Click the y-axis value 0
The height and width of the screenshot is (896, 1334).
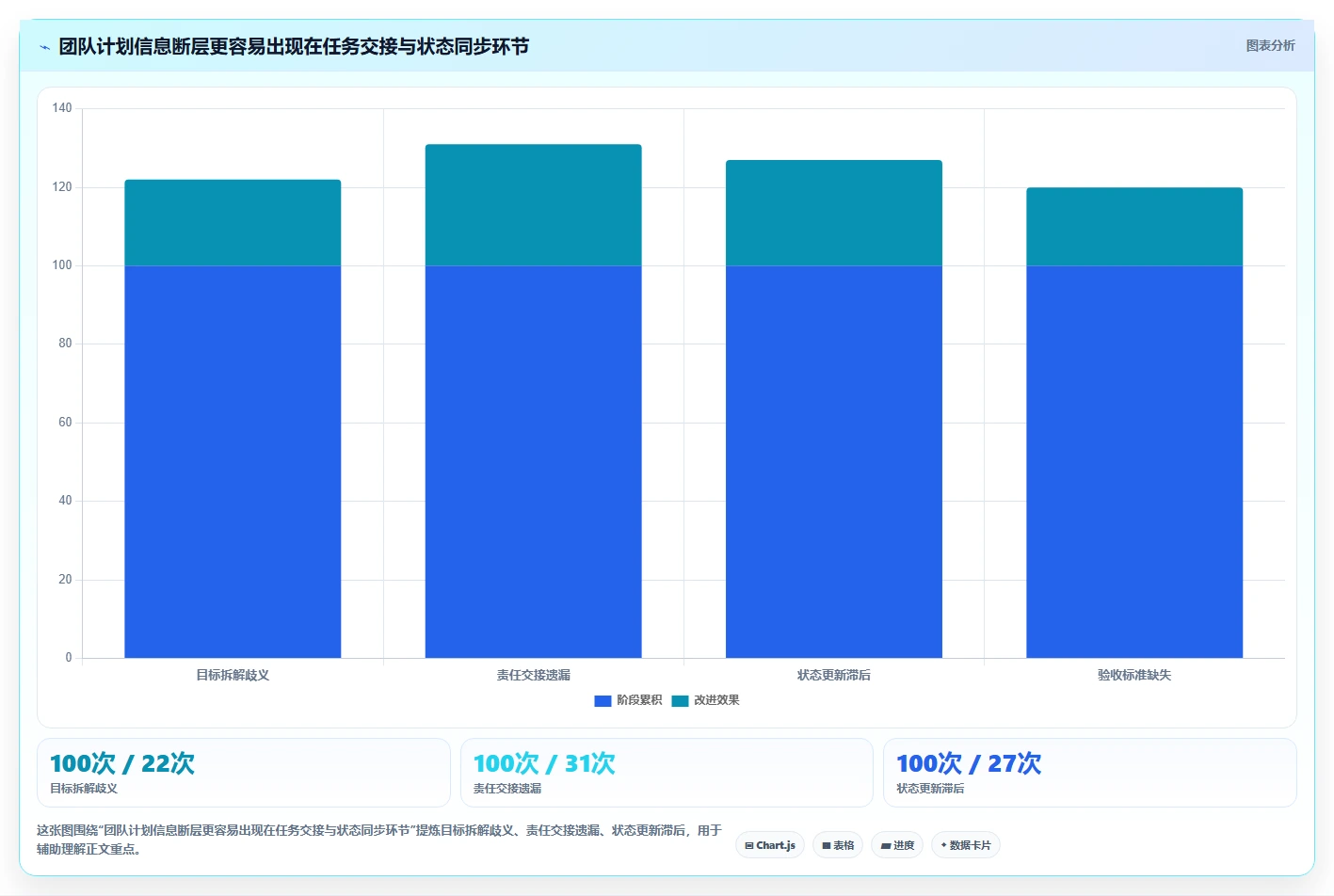tap(69, 658)
